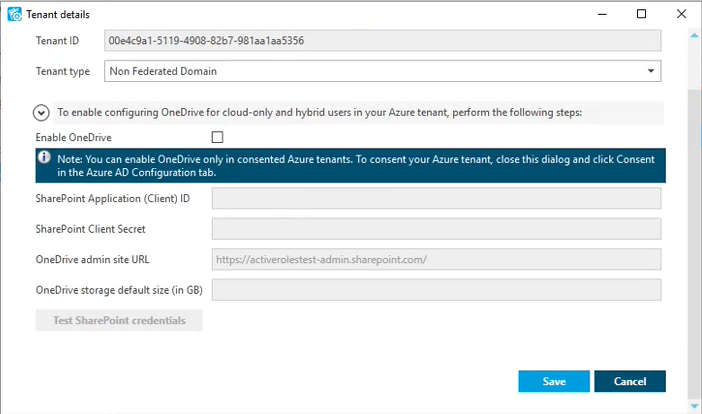702x414 pixels.
Task: Click into the SharePoint Client Secret field
Action: pos(437,229)
